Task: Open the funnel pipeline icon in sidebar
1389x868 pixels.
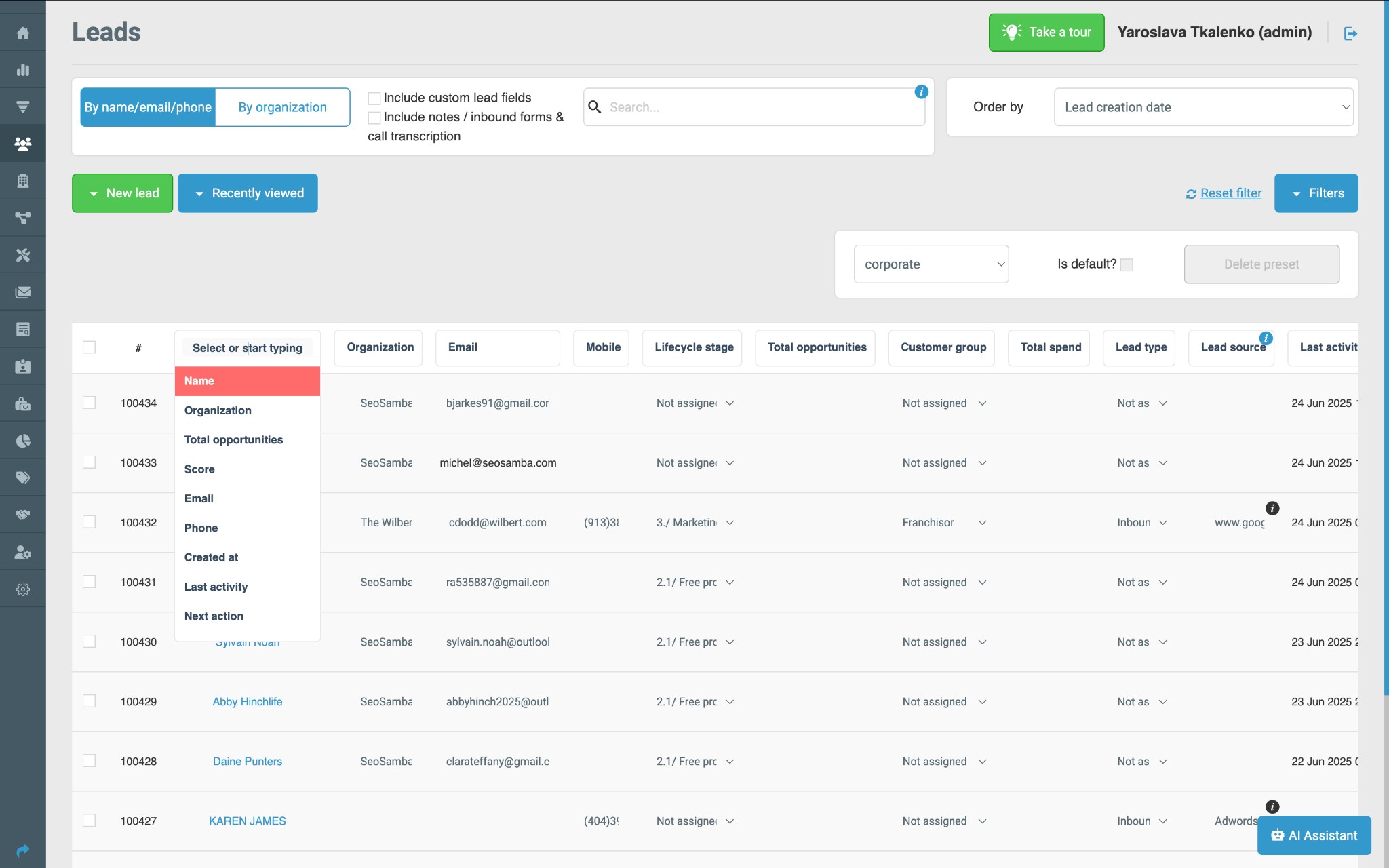Action: coord(23,106)
